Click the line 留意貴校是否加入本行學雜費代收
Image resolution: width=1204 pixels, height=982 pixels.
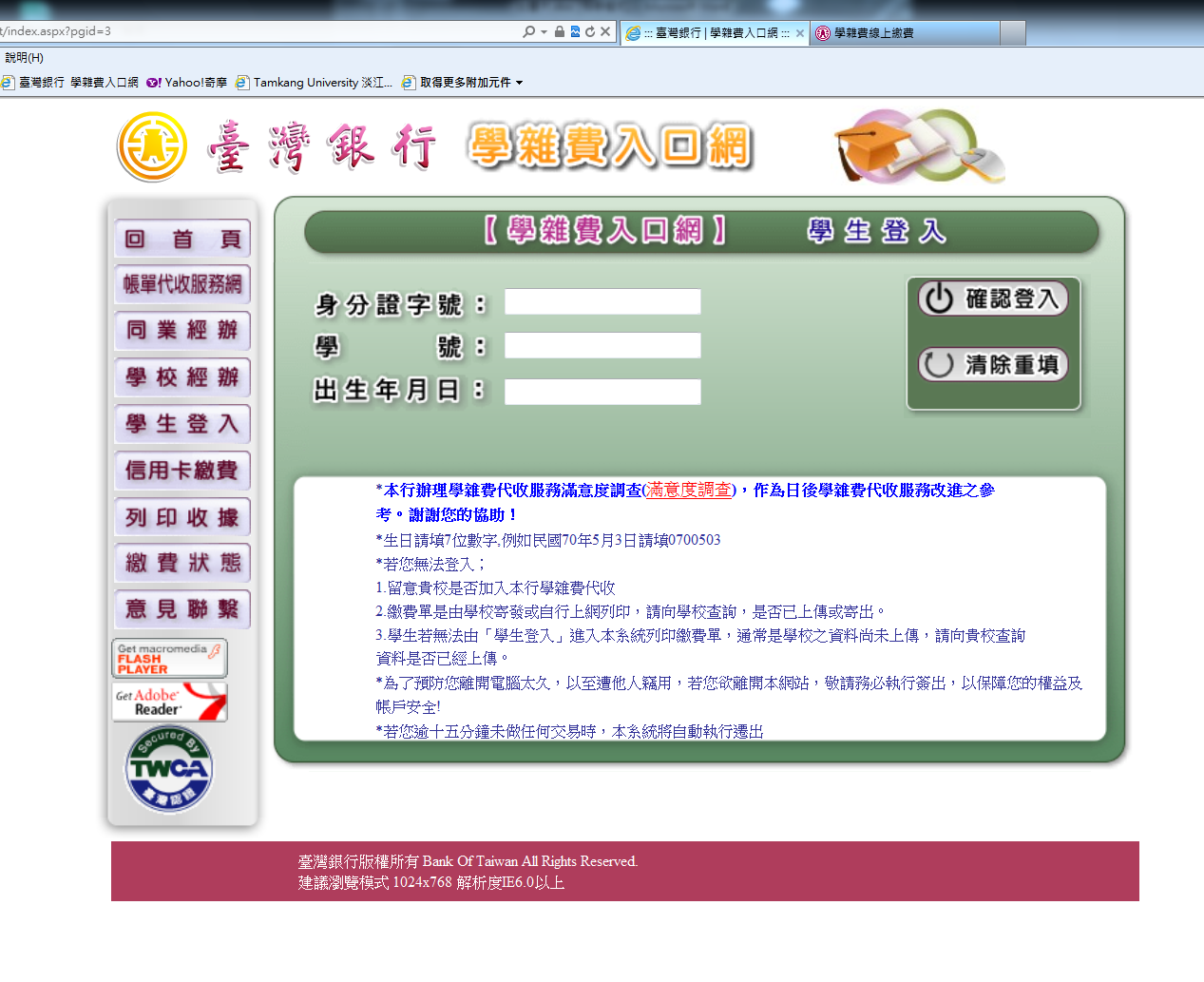[495, 588]
